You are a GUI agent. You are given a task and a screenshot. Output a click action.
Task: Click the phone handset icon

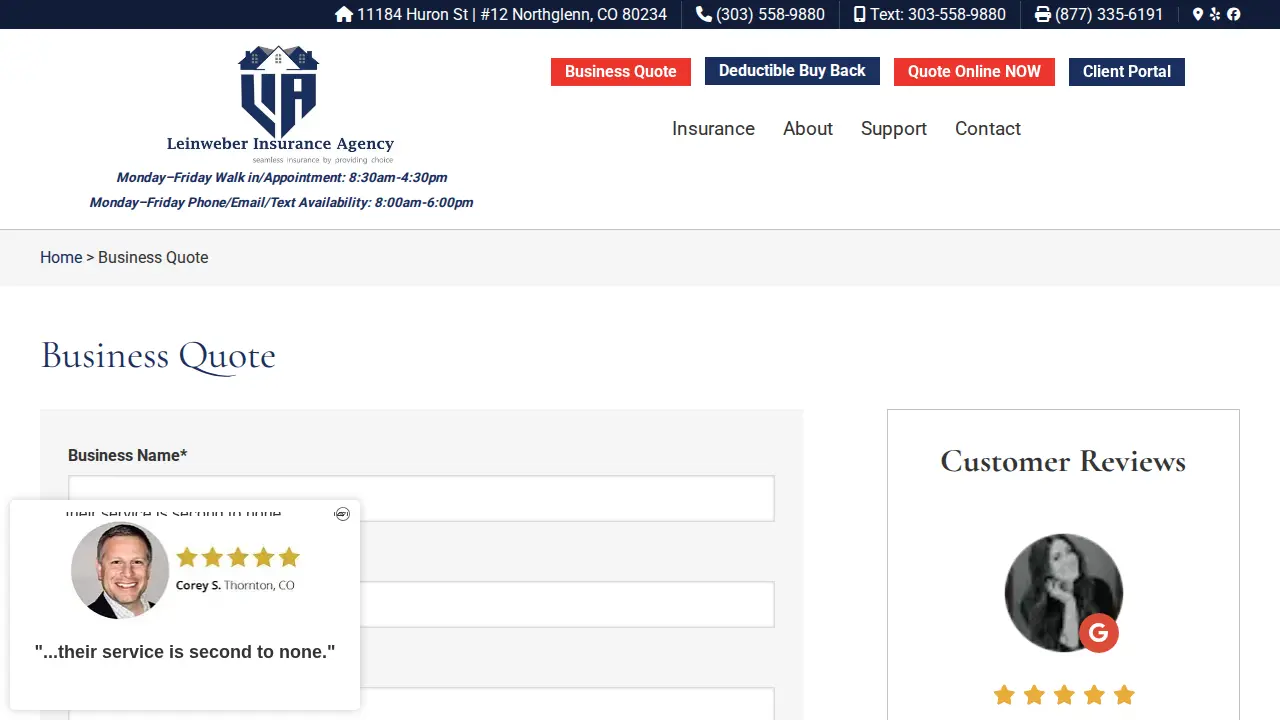click(704, 14)
